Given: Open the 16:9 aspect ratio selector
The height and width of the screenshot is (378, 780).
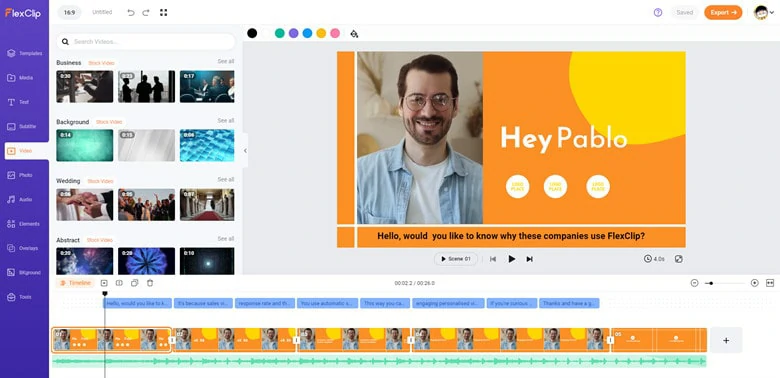Looking at the screenshot, I should click(69, 12).
